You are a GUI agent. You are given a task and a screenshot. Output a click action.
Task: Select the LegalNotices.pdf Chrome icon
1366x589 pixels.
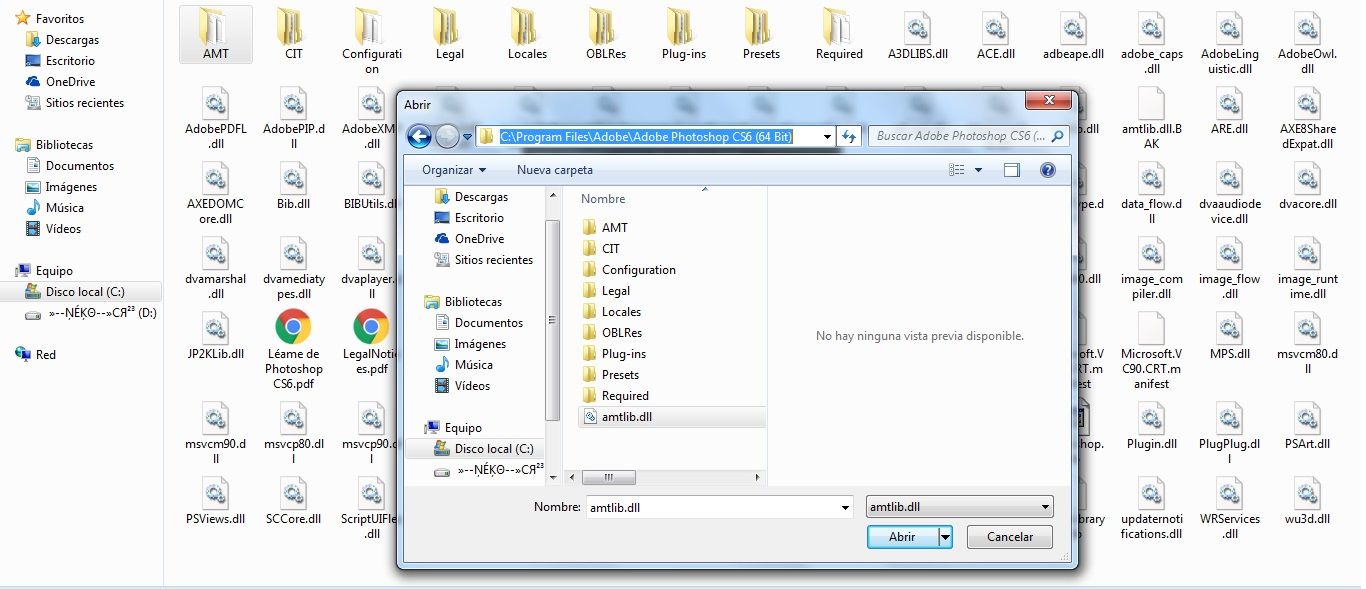point(371,326)
